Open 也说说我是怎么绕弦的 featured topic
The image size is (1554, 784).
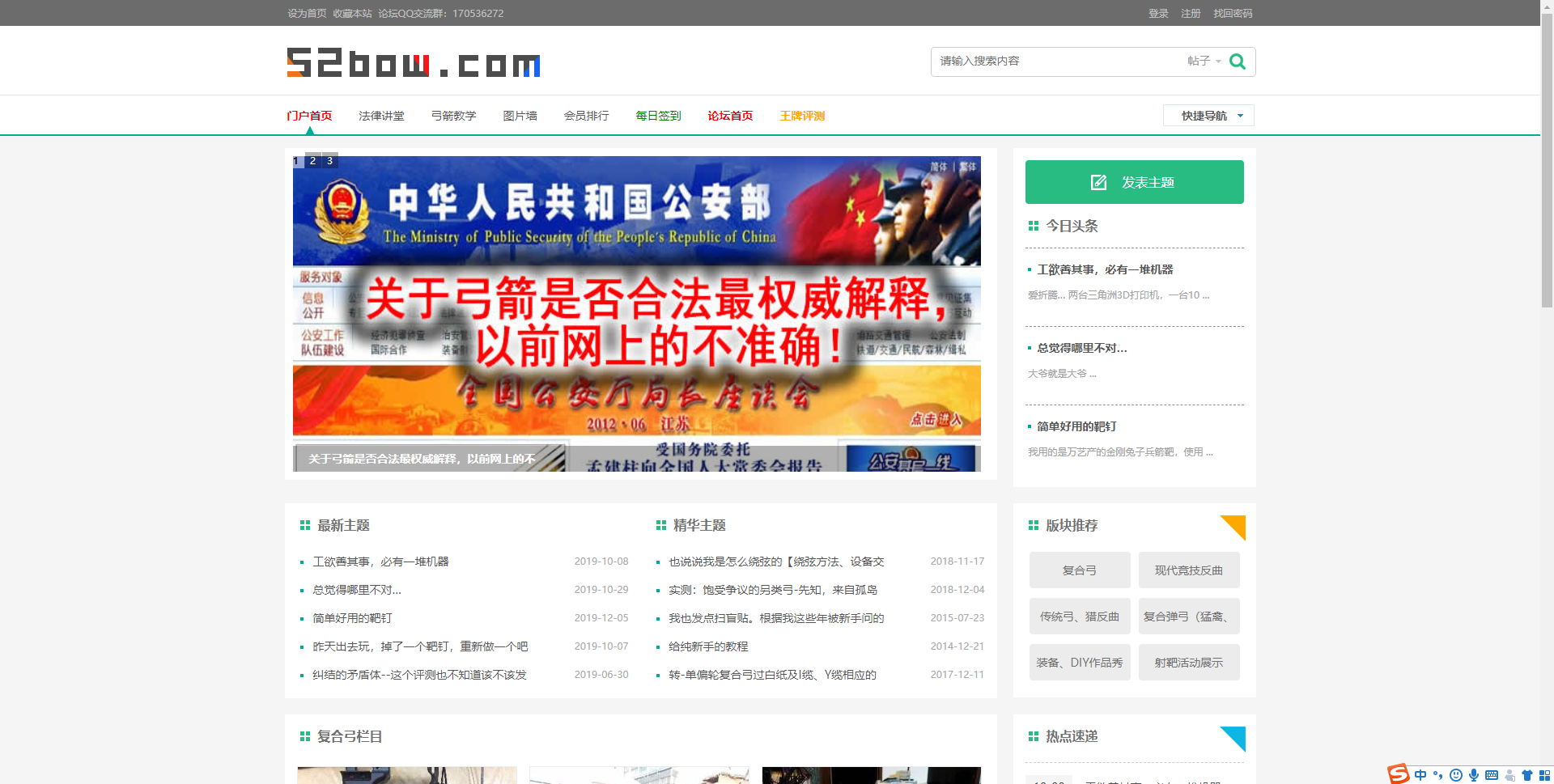[x=776, y=562]
